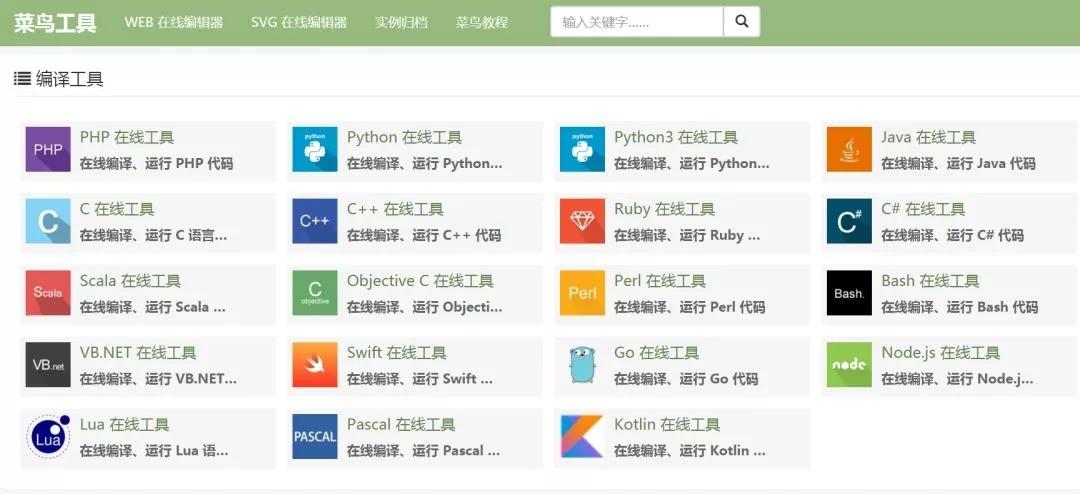Image resolution: width=1080 pixels, height=494 pixels.
Task: Click the Python3 online tool icon
Action: click(582, 150)
